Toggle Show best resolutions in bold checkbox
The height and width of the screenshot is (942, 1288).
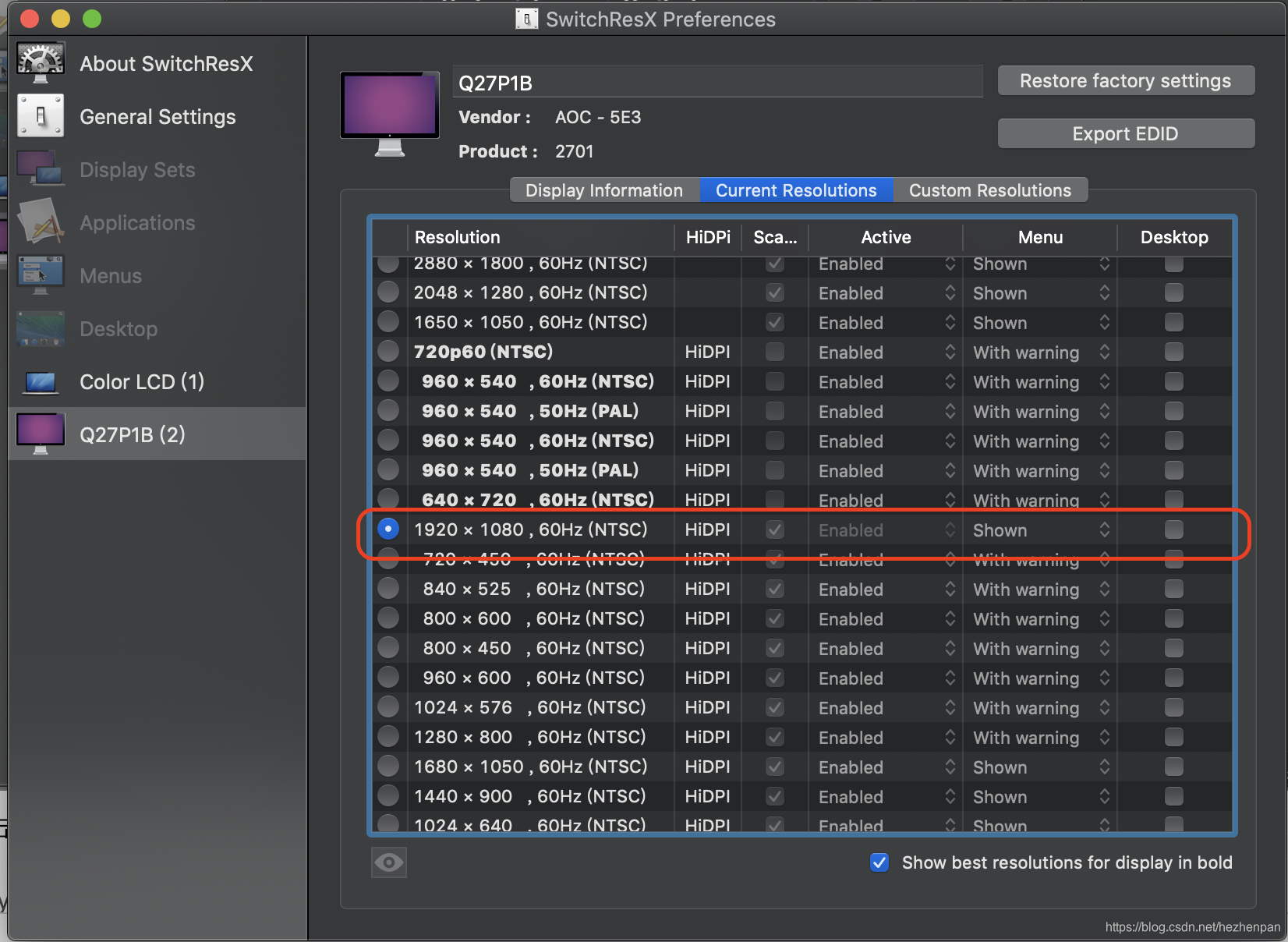pos(879,862)
